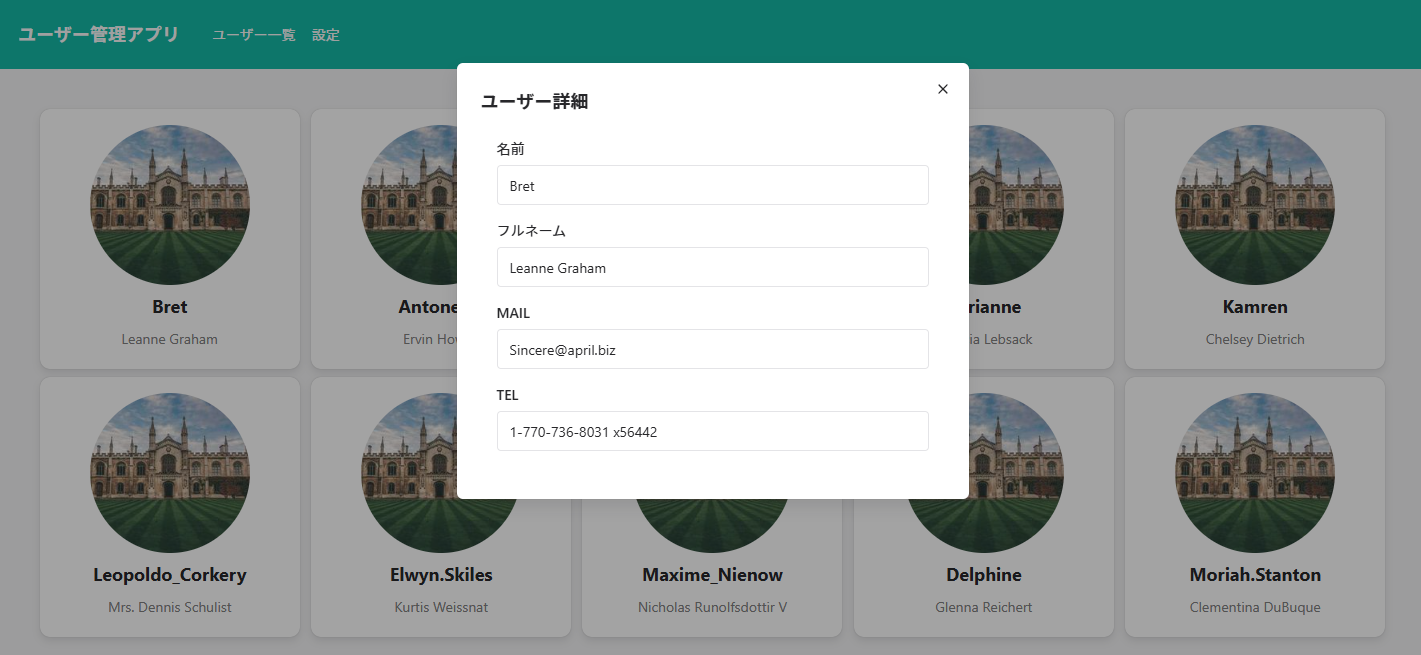Click the MAIL field with Sincere@april.biz
Viewport: 1421px width, 655px height.
tap(712, 349)
